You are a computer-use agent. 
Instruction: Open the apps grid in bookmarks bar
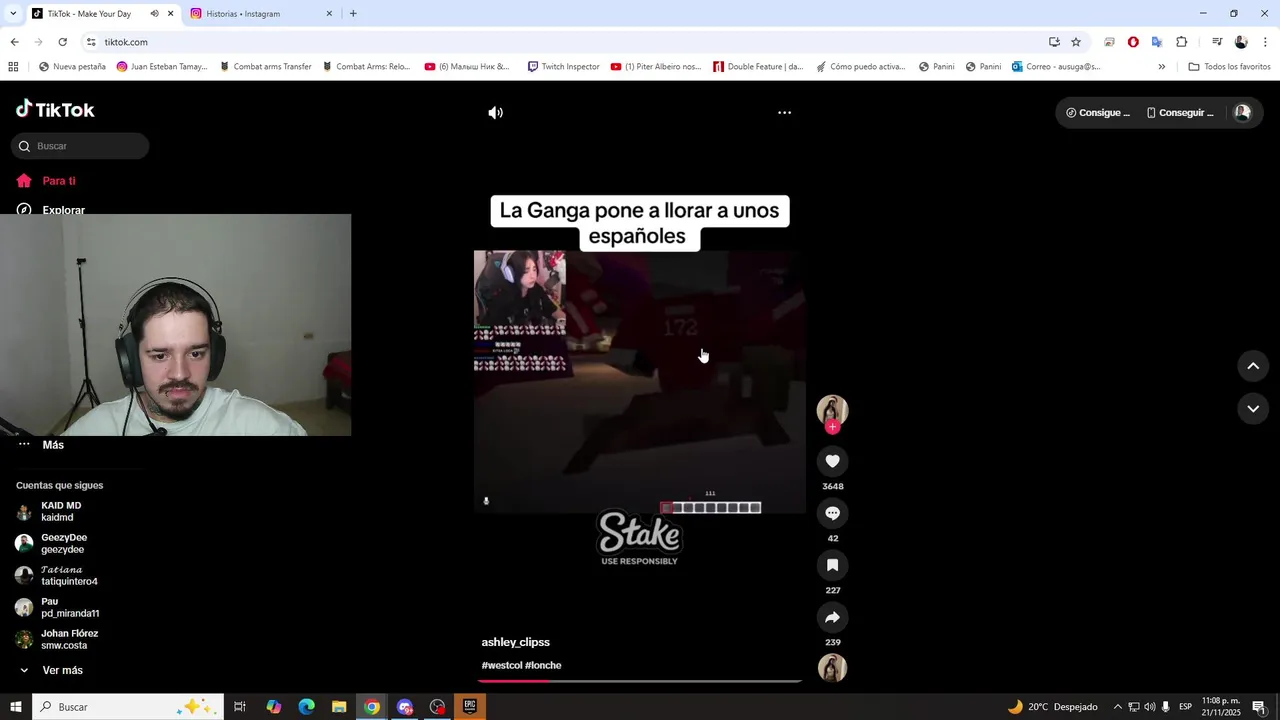coord(13,67)
